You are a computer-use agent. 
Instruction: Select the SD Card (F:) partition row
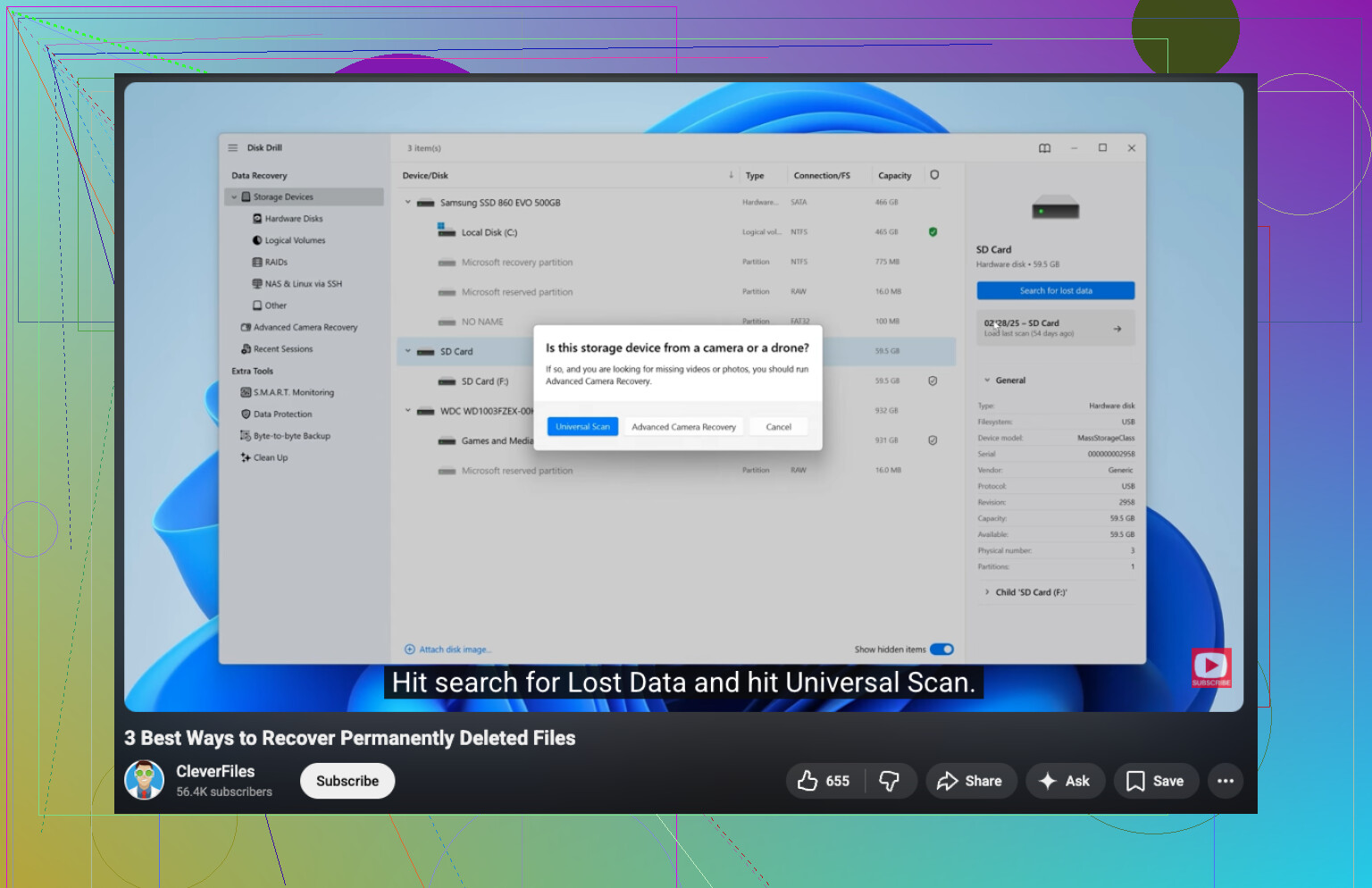(676, 381)
